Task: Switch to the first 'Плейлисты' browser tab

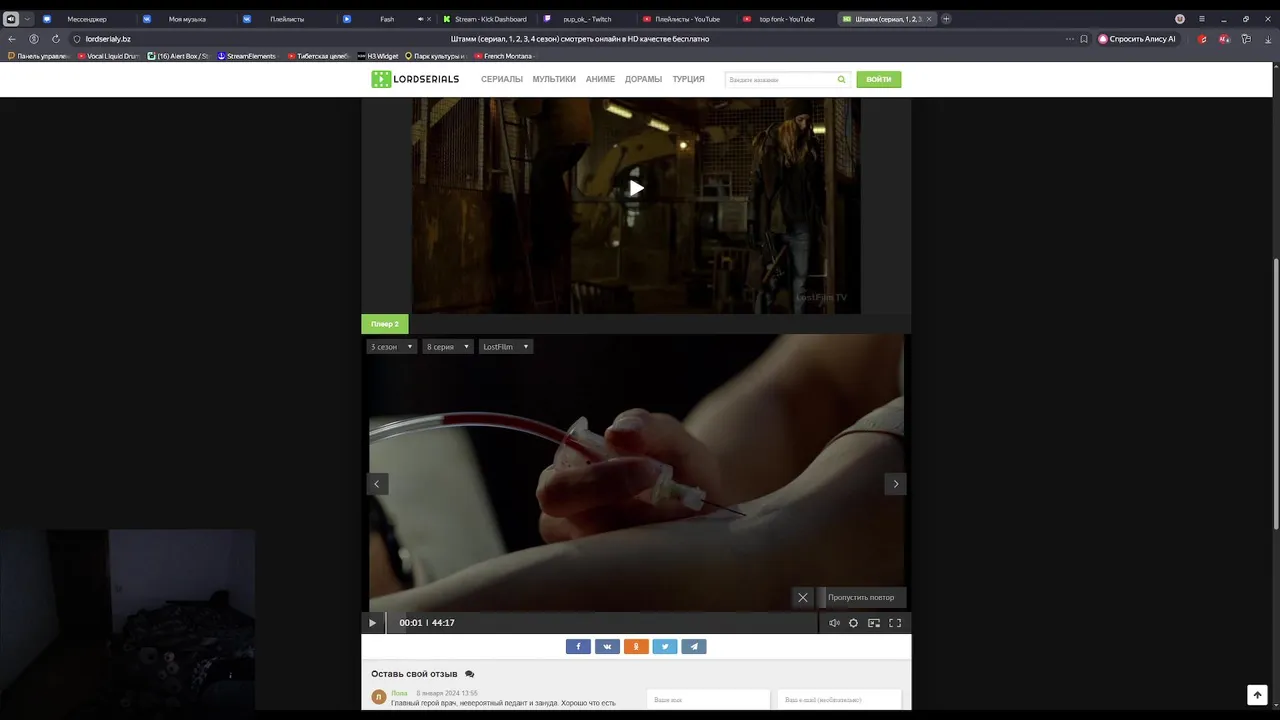Action: 287,19
